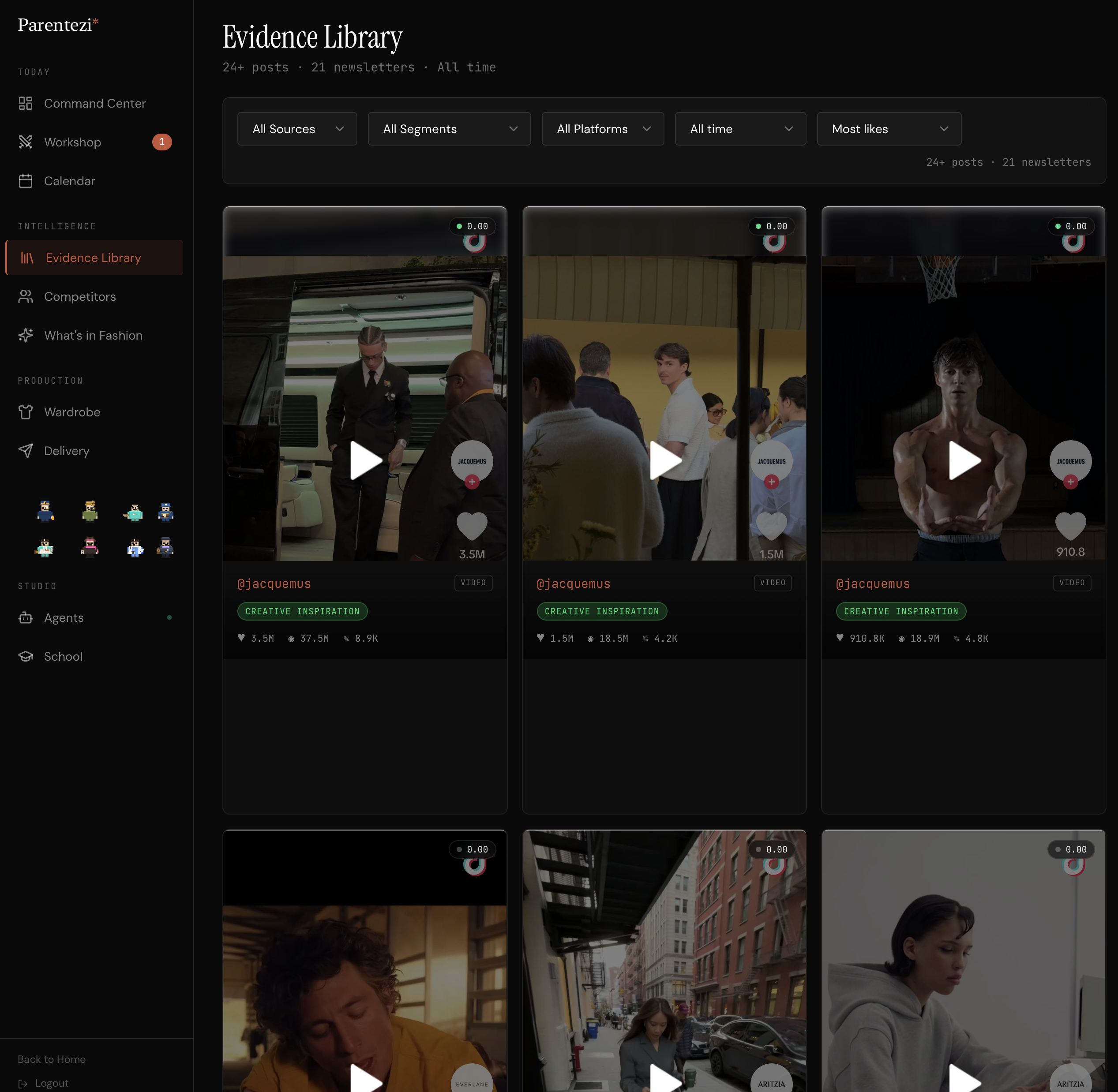
Task: Open the Aritzia hoodie video thumbnail
Action: (x=964, y=962)
